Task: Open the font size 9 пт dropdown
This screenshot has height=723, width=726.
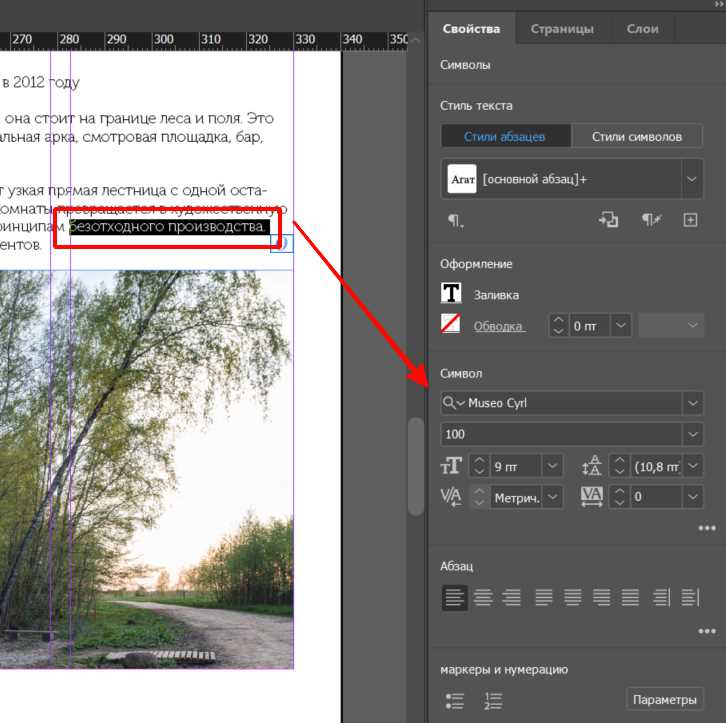Action: 553,466
